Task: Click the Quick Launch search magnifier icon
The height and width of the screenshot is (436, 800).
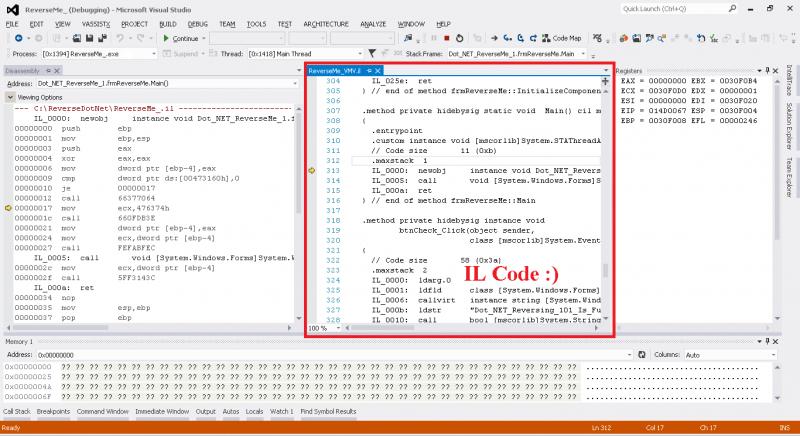Action: (x=732, y=9)
